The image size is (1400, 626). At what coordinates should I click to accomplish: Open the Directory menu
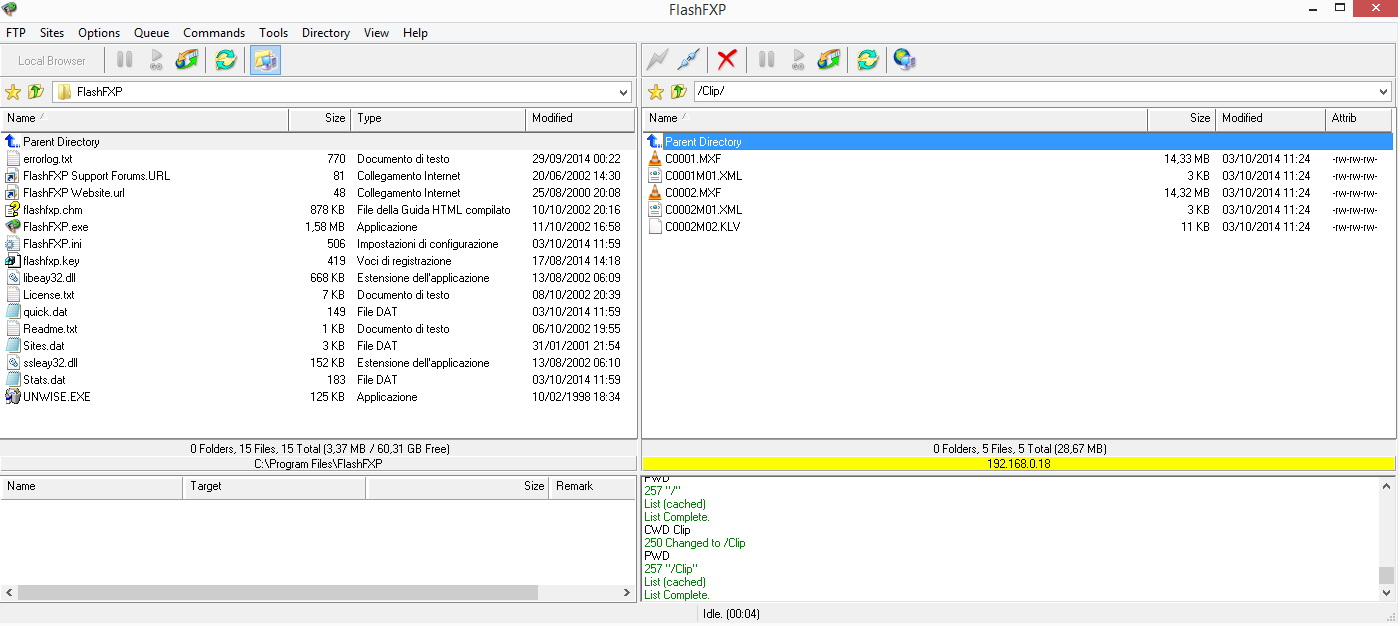point(326,33)
